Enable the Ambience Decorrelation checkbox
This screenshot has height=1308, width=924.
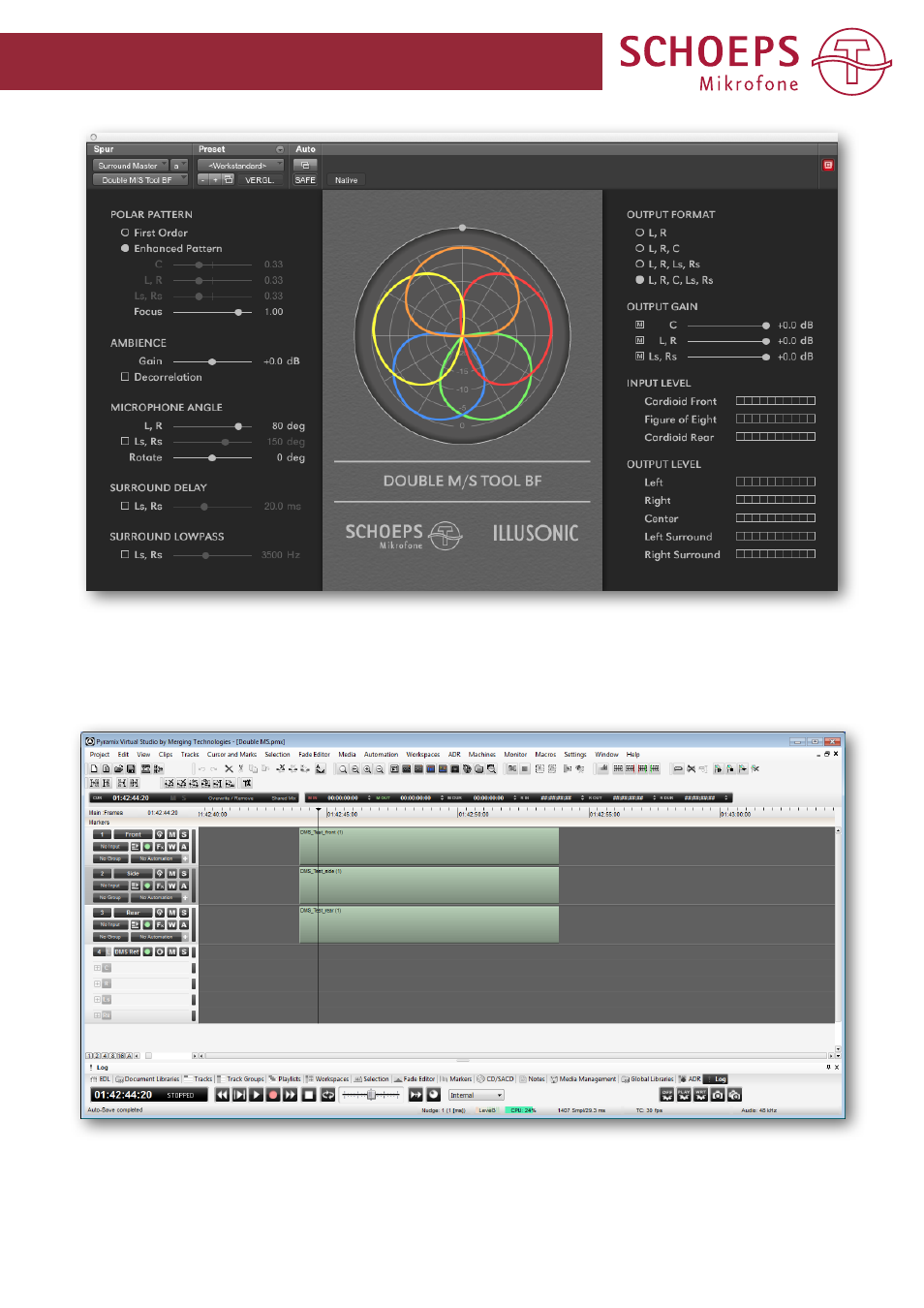click(125, 377)
